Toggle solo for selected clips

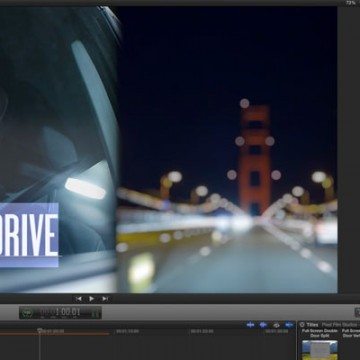tap(276, 325)
